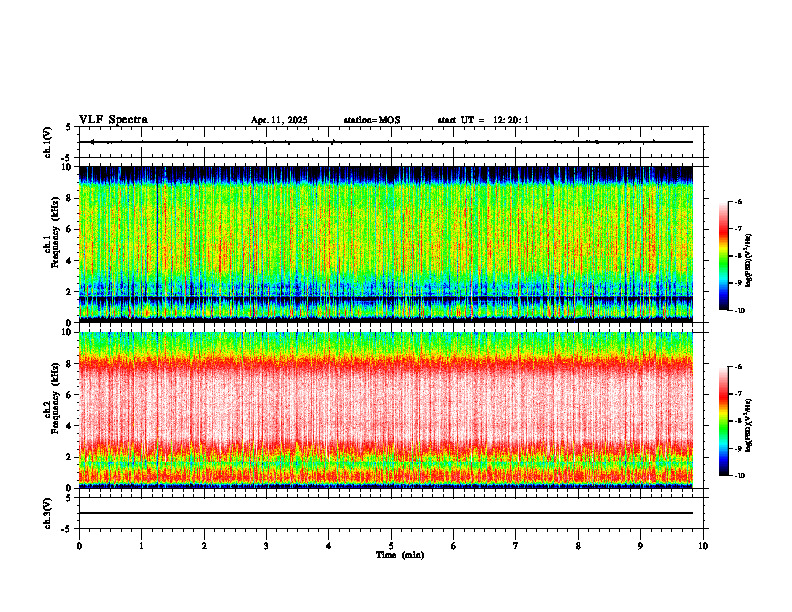The height and width of the screenshot is (612, 792).
Task: Click the ch.1 waveform trace panel
Action: (x=391, y=142)
